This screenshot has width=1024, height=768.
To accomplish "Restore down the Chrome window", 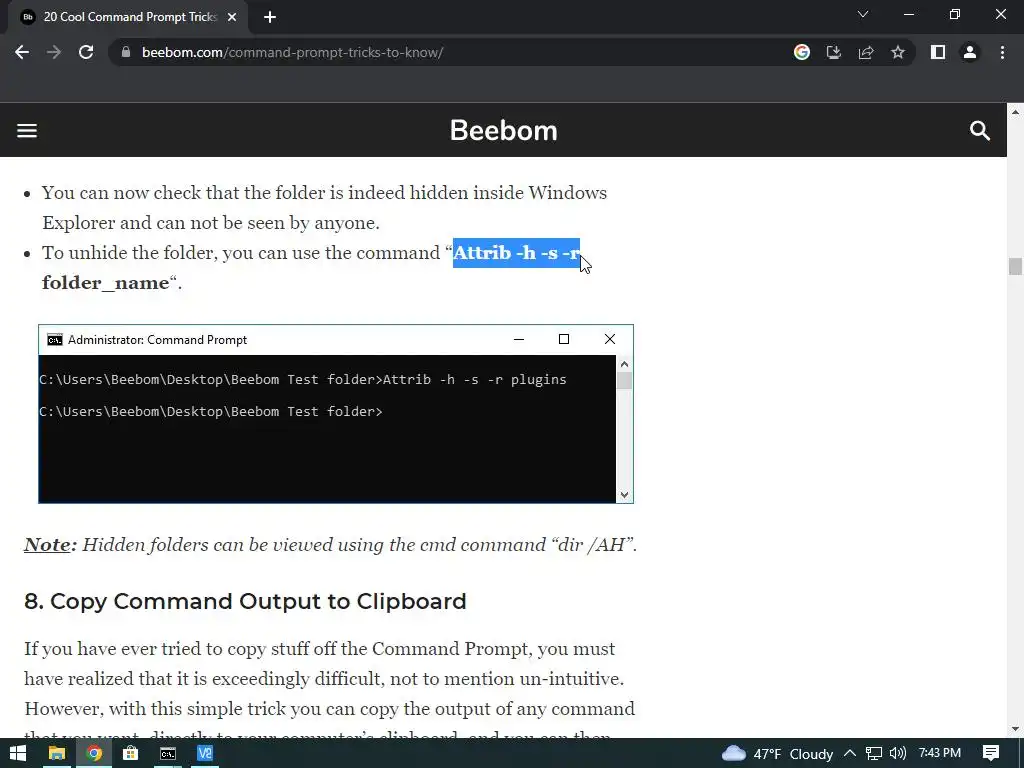I will point(955,14).
